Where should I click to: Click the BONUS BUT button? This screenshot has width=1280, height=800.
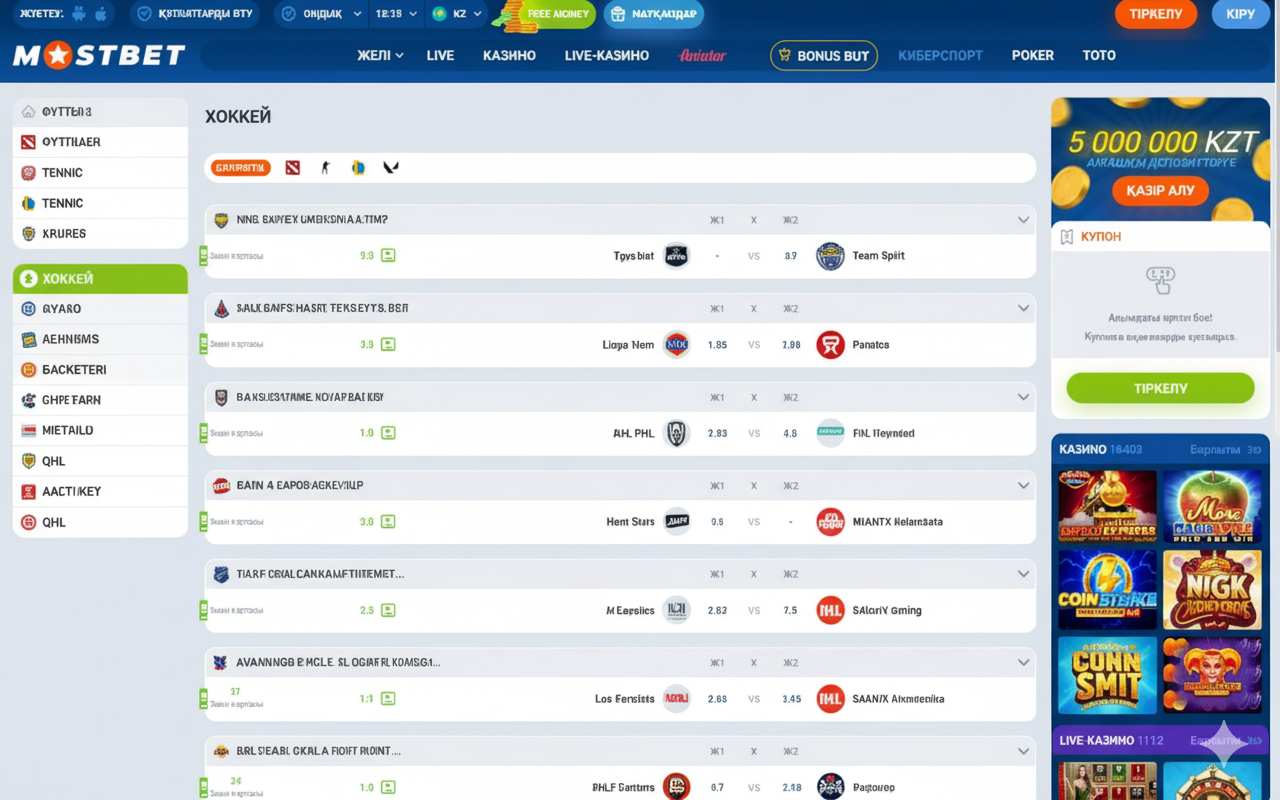pyautogui.click(x=824, y=56)
